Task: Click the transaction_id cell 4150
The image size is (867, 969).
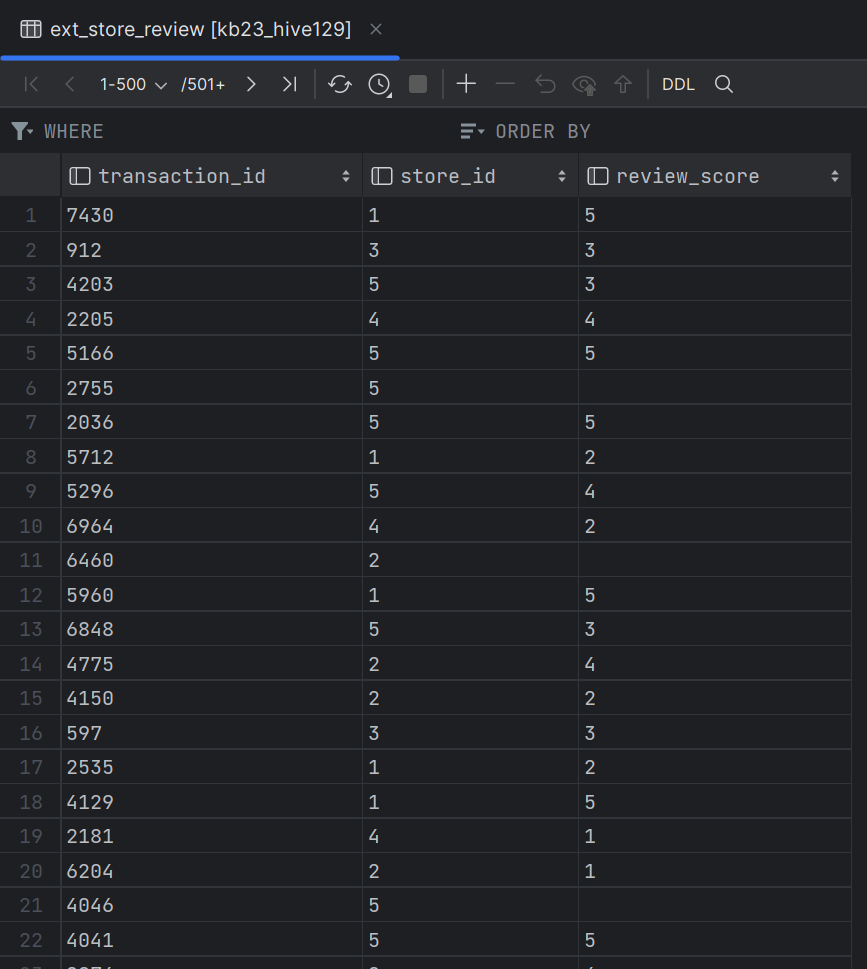Action: point(211,698)
